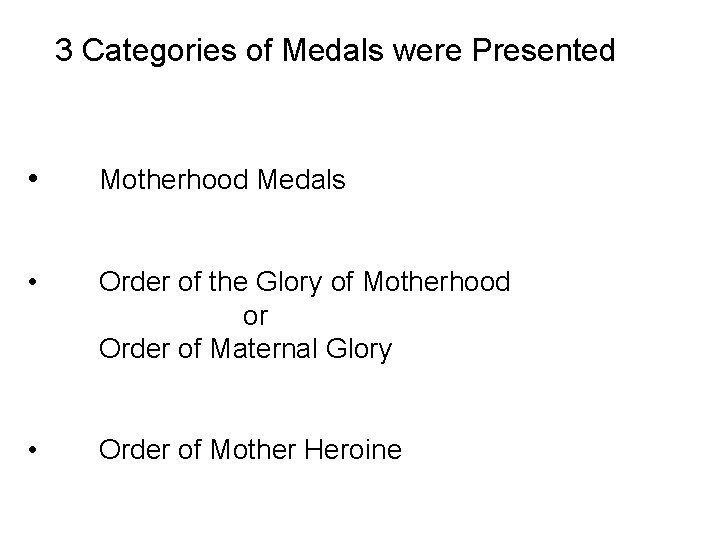This screenshot has width=720, height=540.
Task: Click 'Order of the Glory of Motherhood' line
Action: point(304,283)
